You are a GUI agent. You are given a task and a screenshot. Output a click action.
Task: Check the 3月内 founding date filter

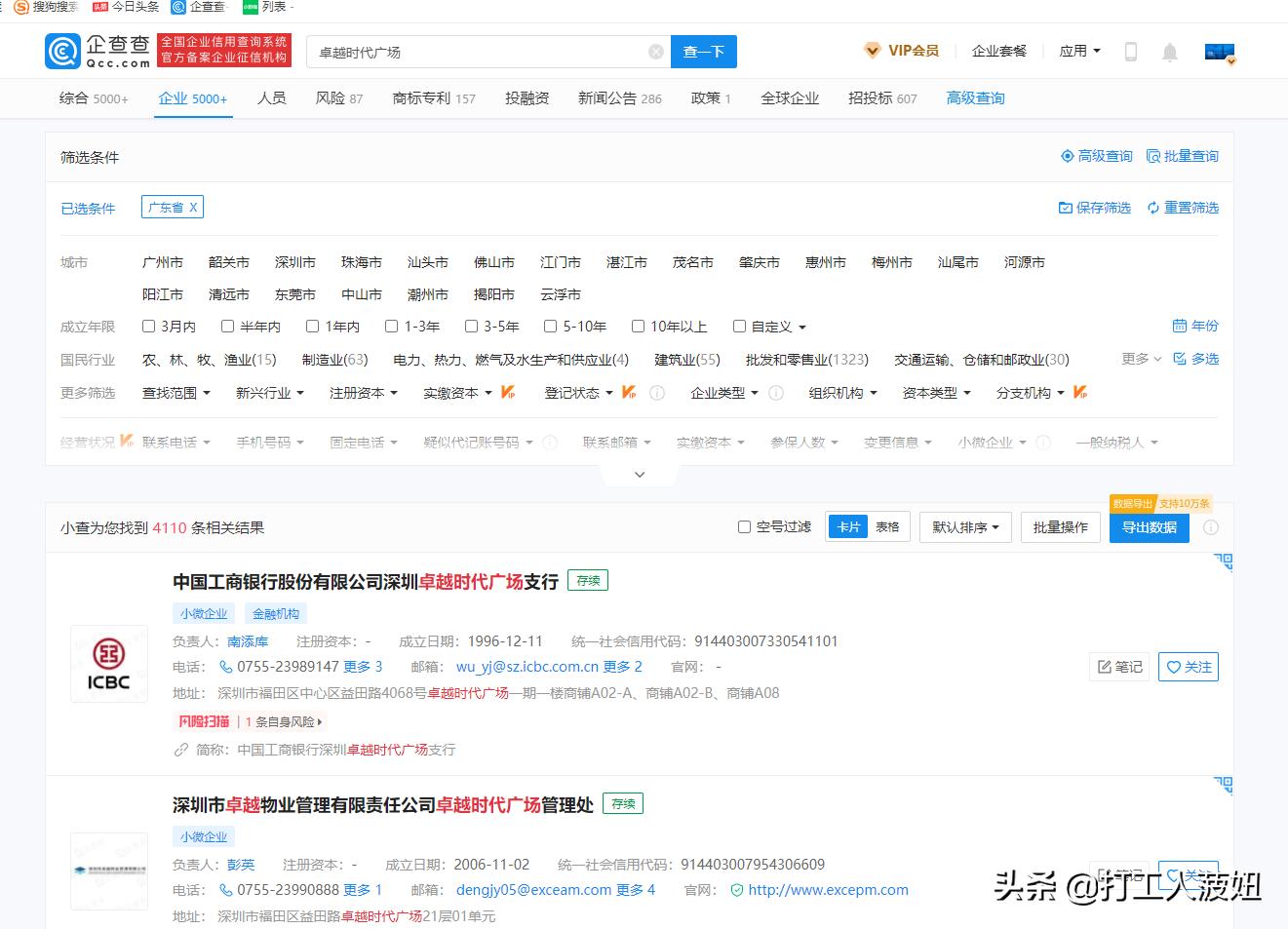[149, 326]
